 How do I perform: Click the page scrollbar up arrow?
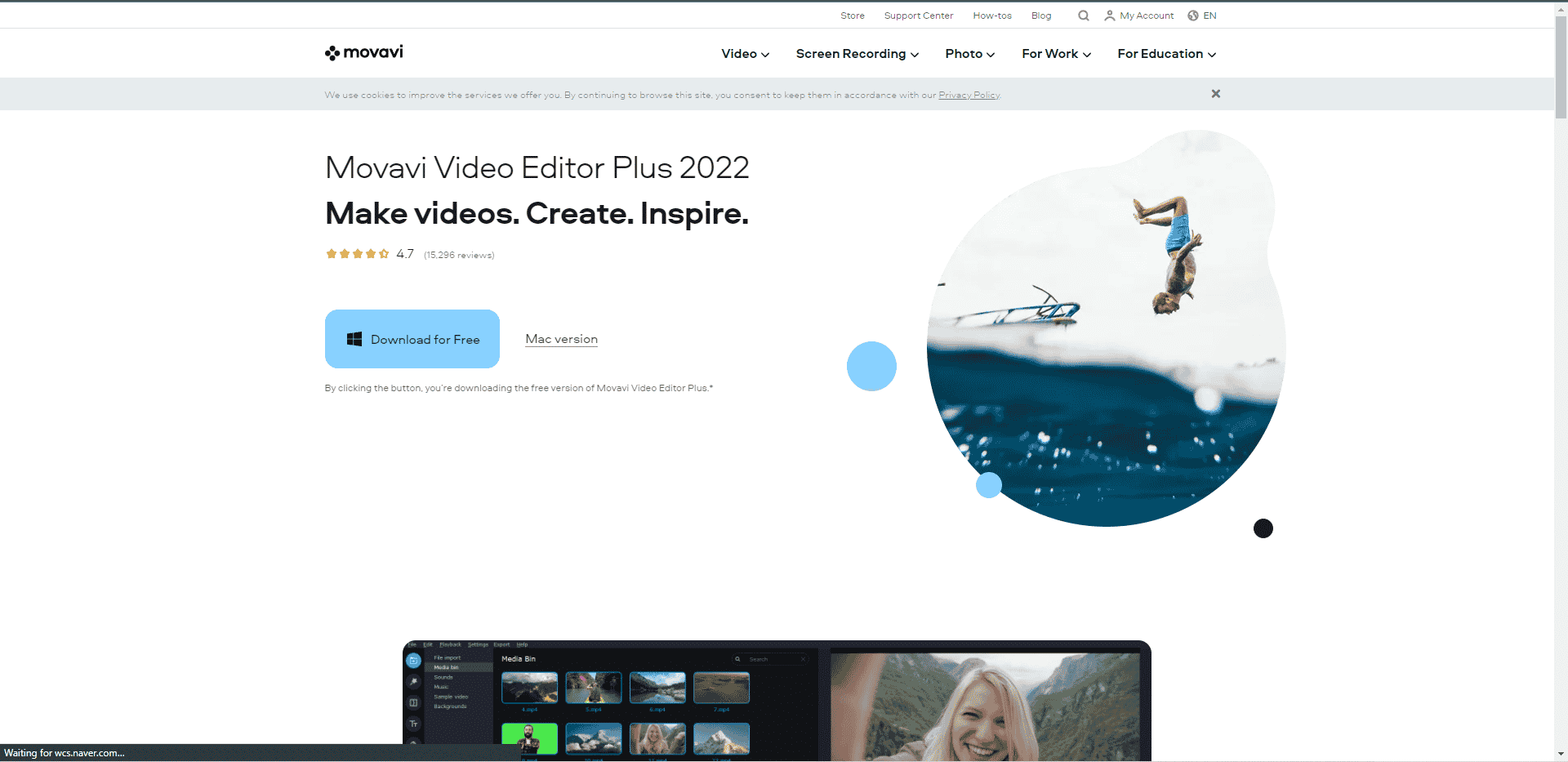[x=1561, y=8]
